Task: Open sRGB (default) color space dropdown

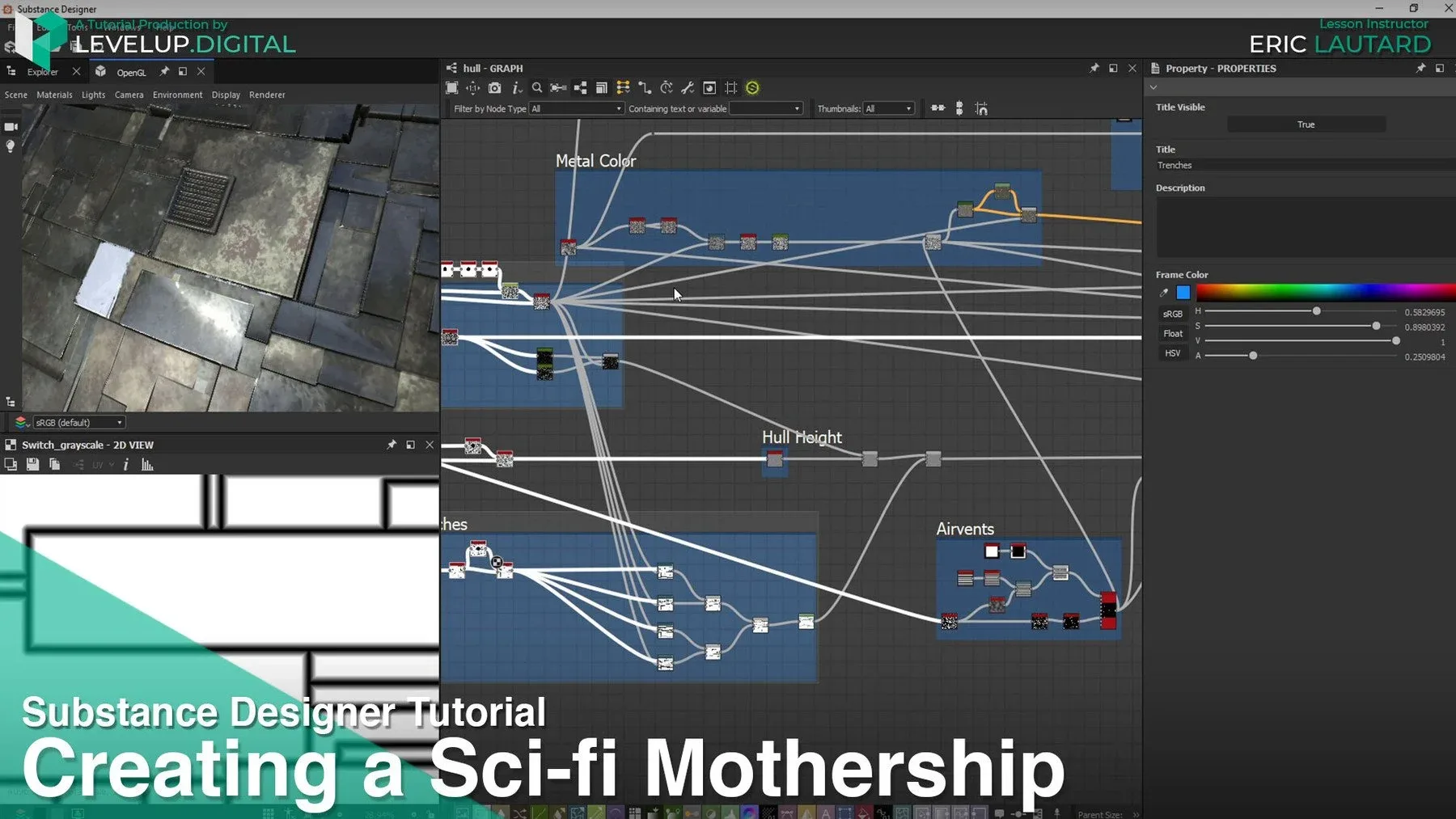Action: tap(78, 423)
